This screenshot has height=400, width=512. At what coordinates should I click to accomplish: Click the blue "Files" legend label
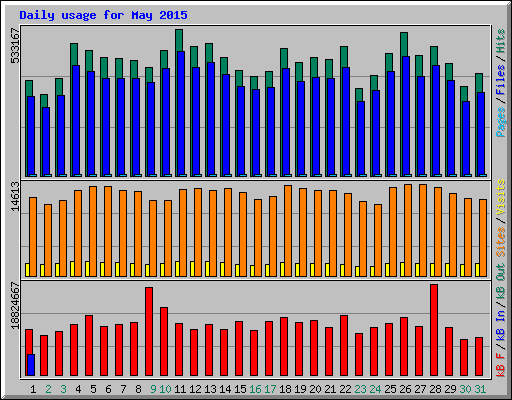click(x=501, y=80)
